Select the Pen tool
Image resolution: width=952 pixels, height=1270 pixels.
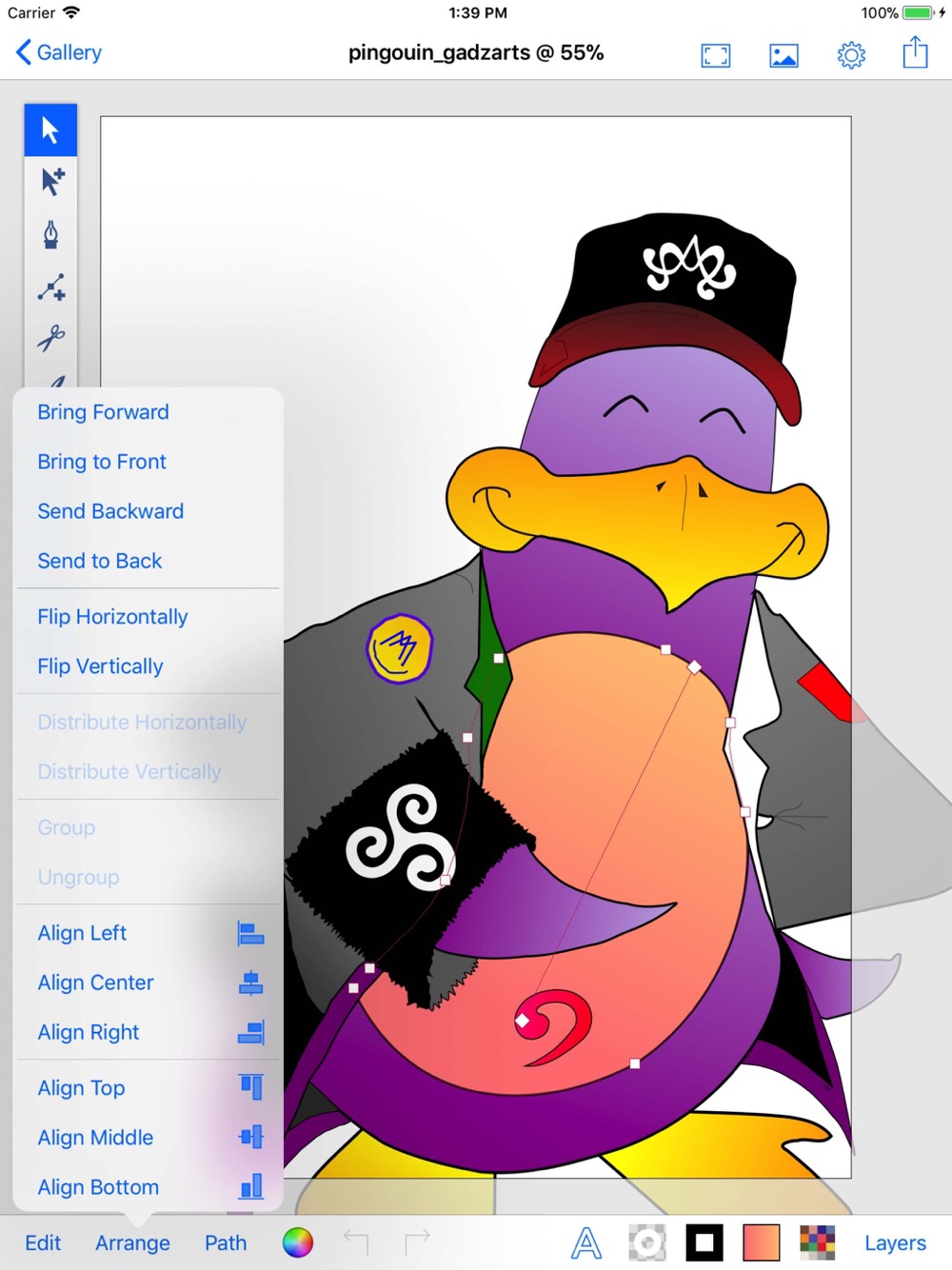click(51, 234)
